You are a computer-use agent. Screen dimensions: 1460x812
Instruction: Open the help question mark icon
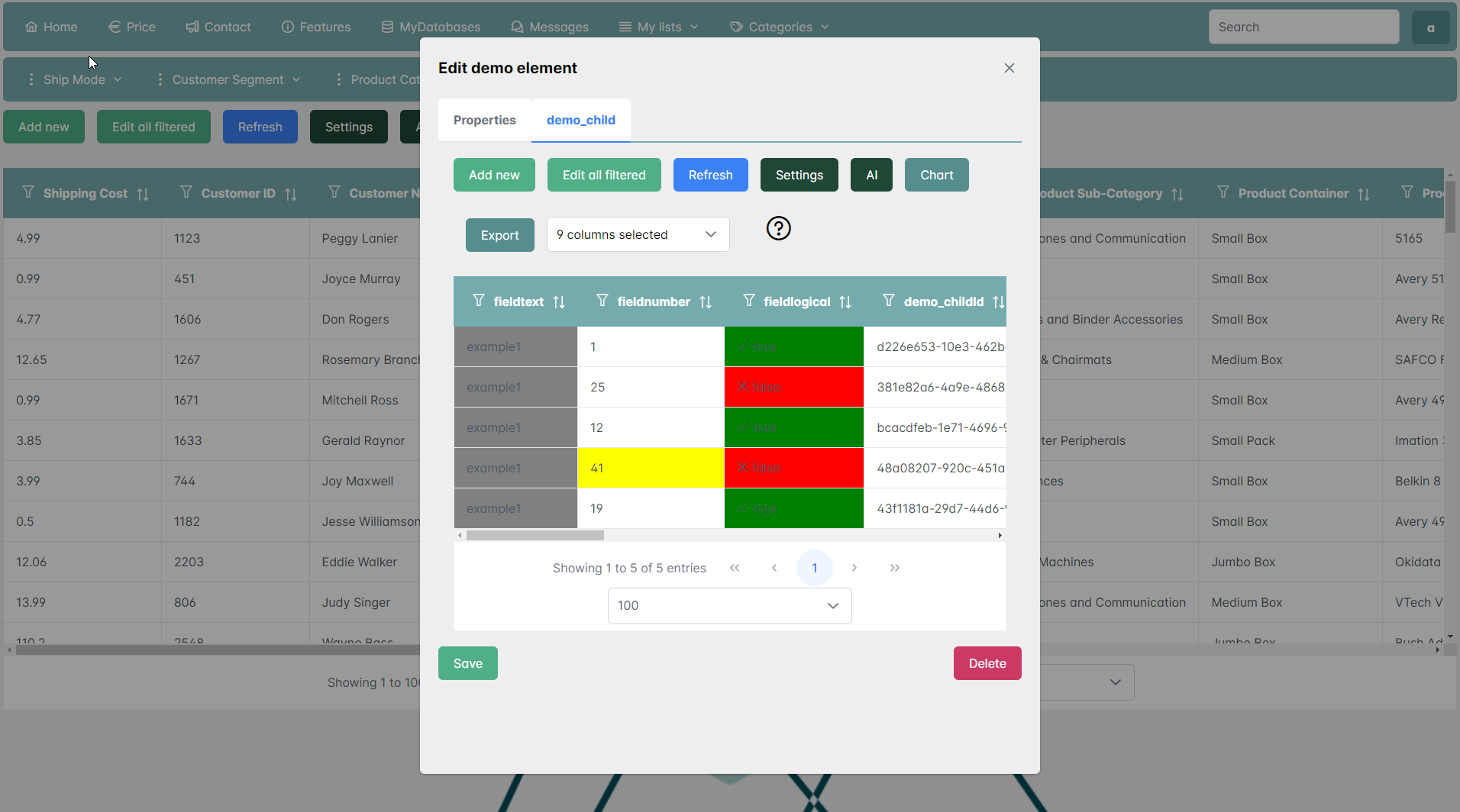pyautogui.click(x=778, y=228)
